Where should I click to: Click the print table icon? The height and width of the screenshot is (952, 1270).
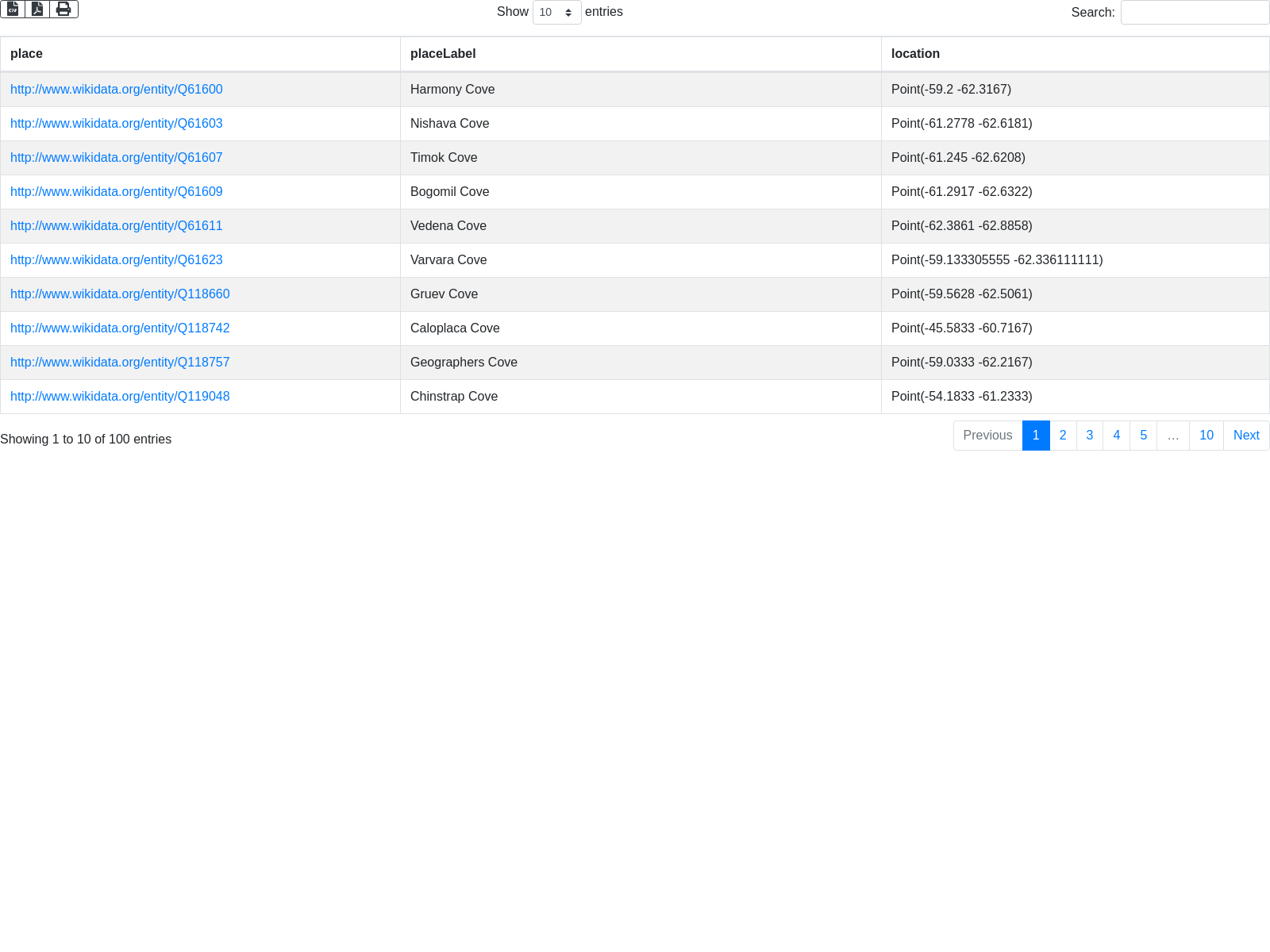coord(63,9)
